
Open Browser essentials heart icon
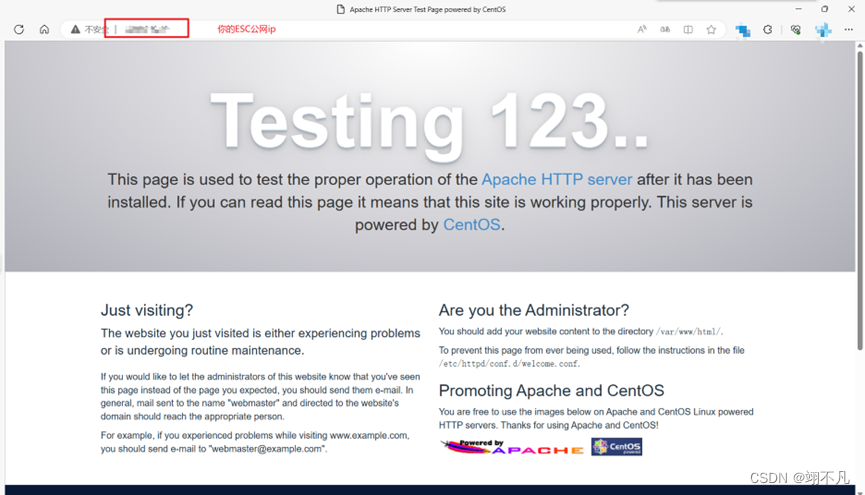pyautogui.click(x=795, y=29)
